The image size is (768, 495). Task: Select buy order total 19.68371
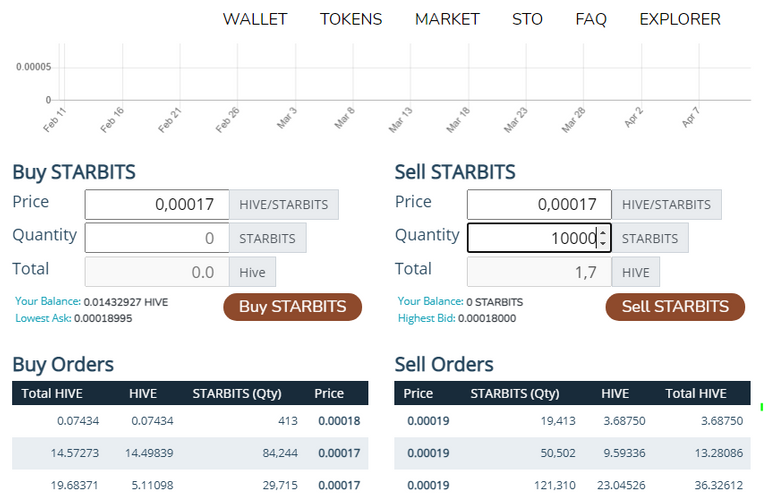pos(74,485)
